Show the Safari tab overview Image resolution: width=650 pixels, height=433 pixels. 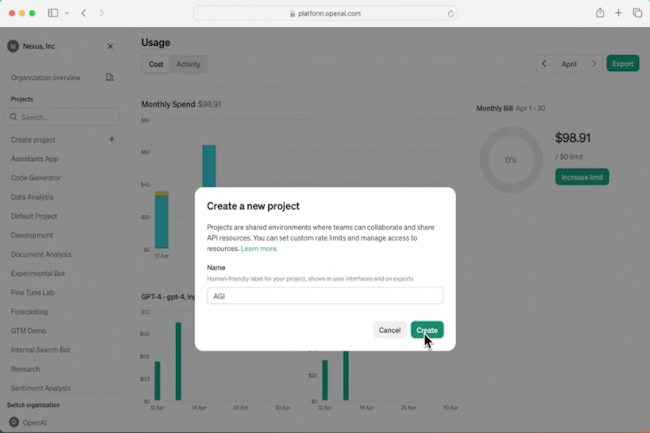[x=637, y=13]
